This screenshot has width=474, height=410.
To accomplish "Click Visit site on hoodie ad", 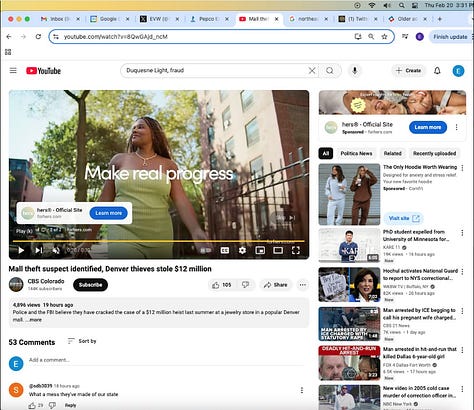I will tap(404, 218).
